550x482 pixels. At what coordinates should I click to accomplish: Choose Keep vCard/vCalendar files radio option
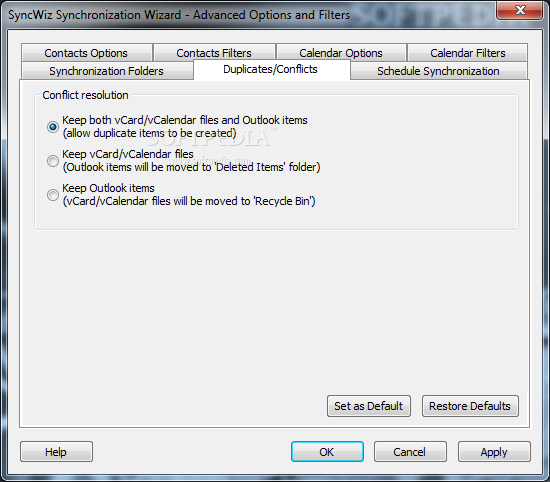click(53, 161)
